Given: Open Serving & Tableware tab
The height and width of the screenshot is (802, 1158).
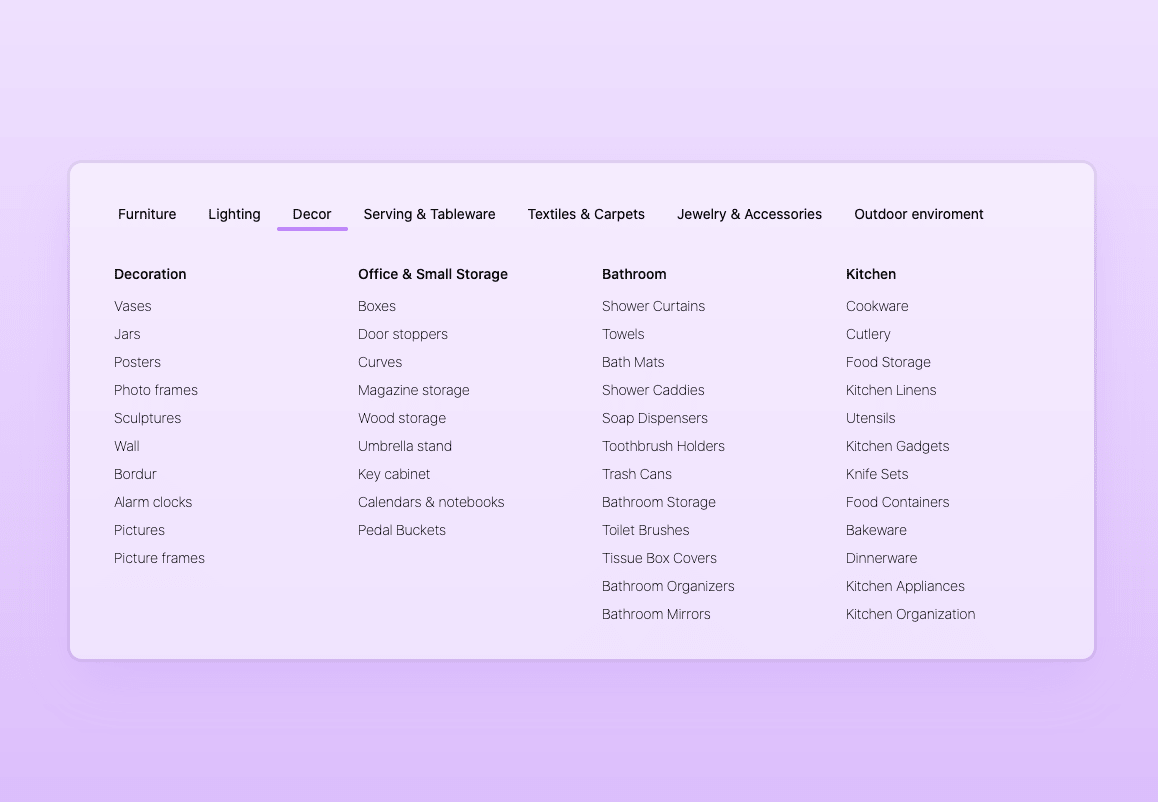Looking at the screenshot, I should pyautogui.click(x=429, y=214).
